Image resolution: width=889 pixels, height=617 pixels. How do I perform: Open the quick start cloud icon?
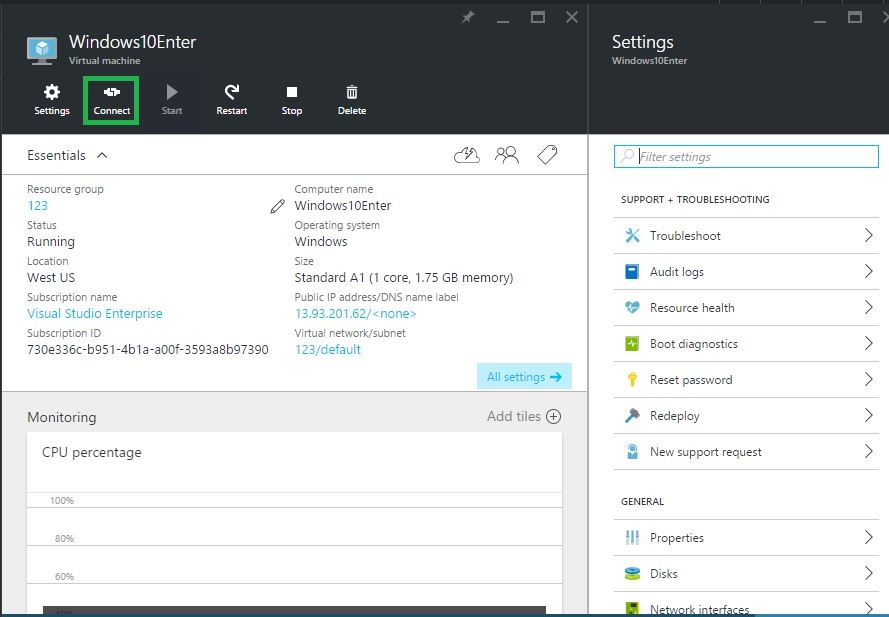[467, 155]
